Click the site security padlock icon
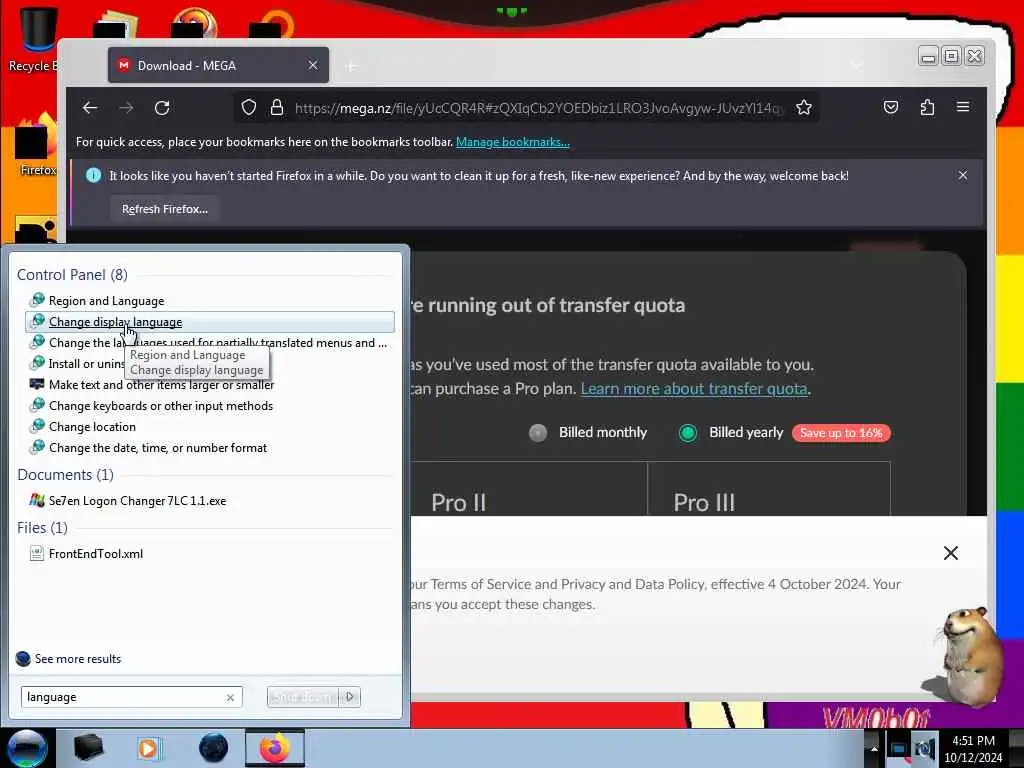The width and height of the screenshot is (1024, 768). coord(277,108)
